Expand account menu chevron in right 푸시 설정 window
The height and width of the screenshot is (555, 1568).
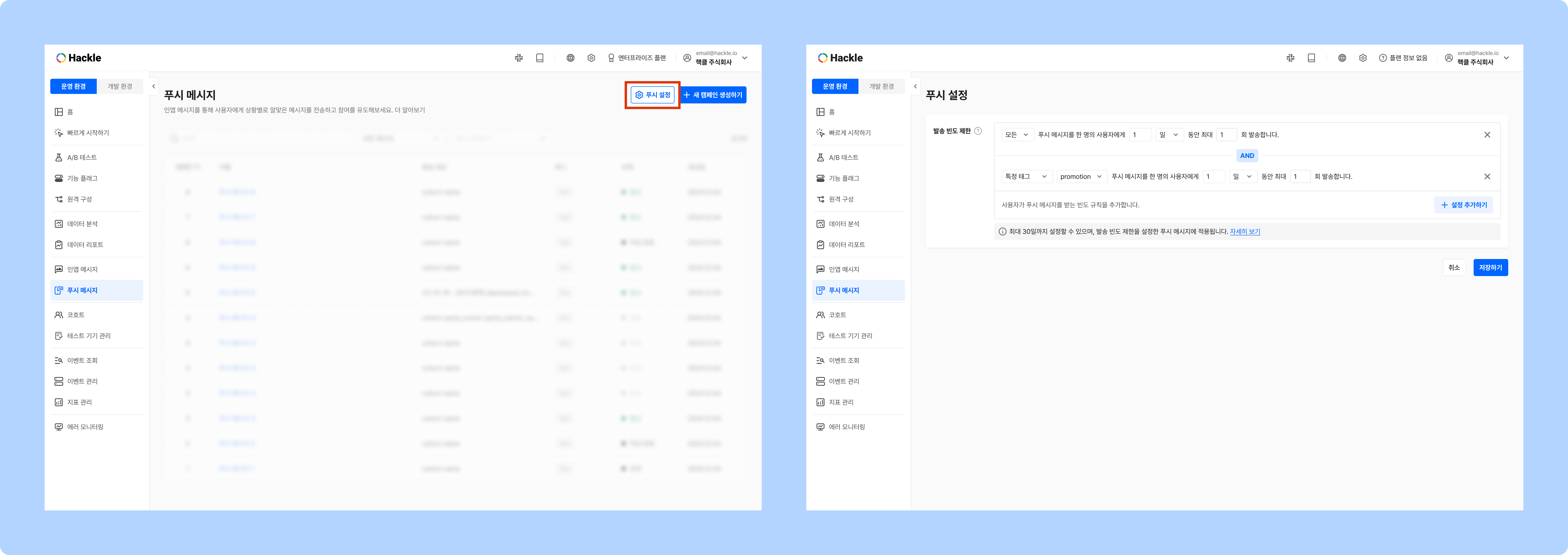[1507, 58]
